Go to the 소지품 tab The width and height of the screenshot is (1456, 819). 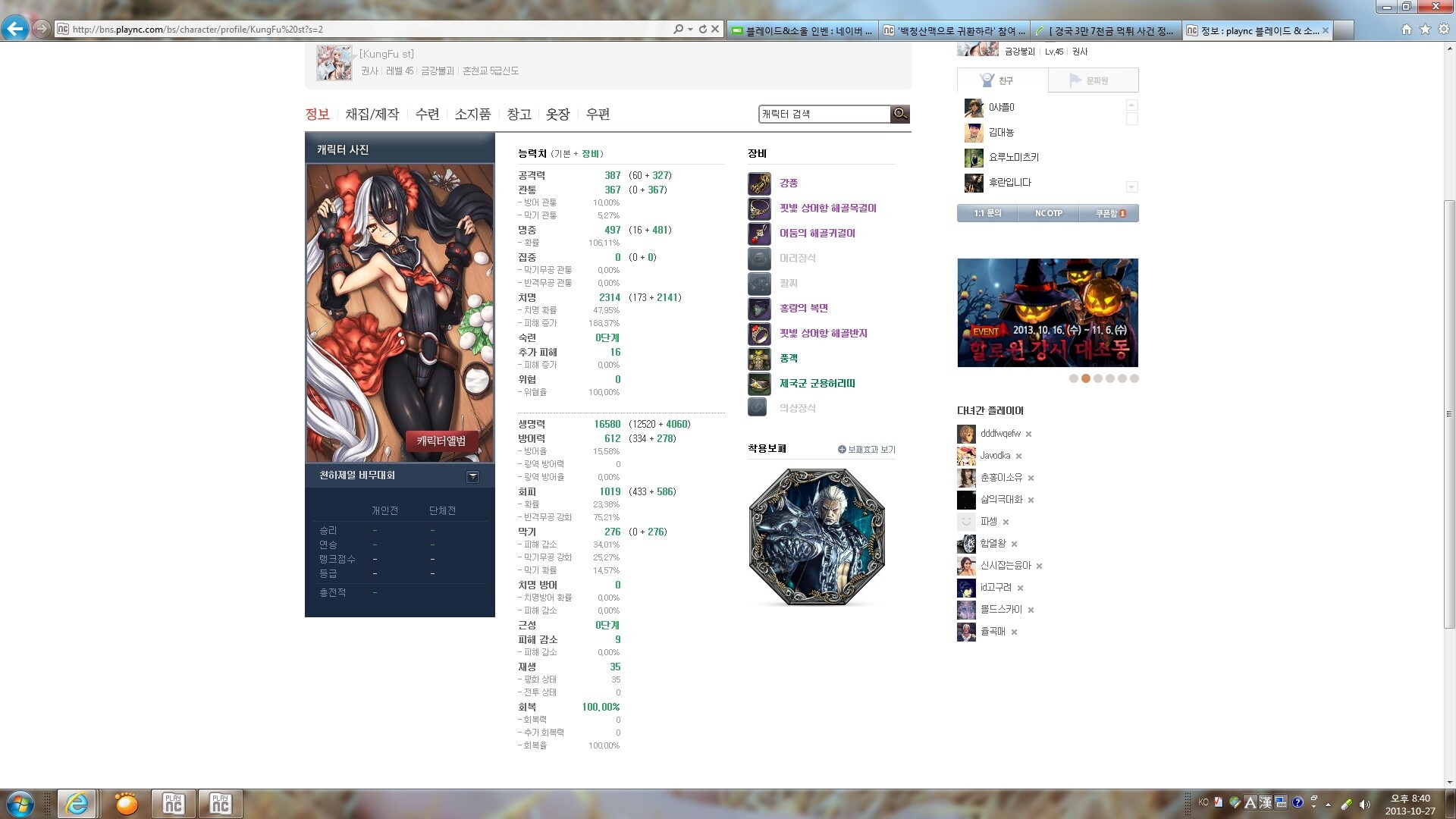click(x=473, y=115)
